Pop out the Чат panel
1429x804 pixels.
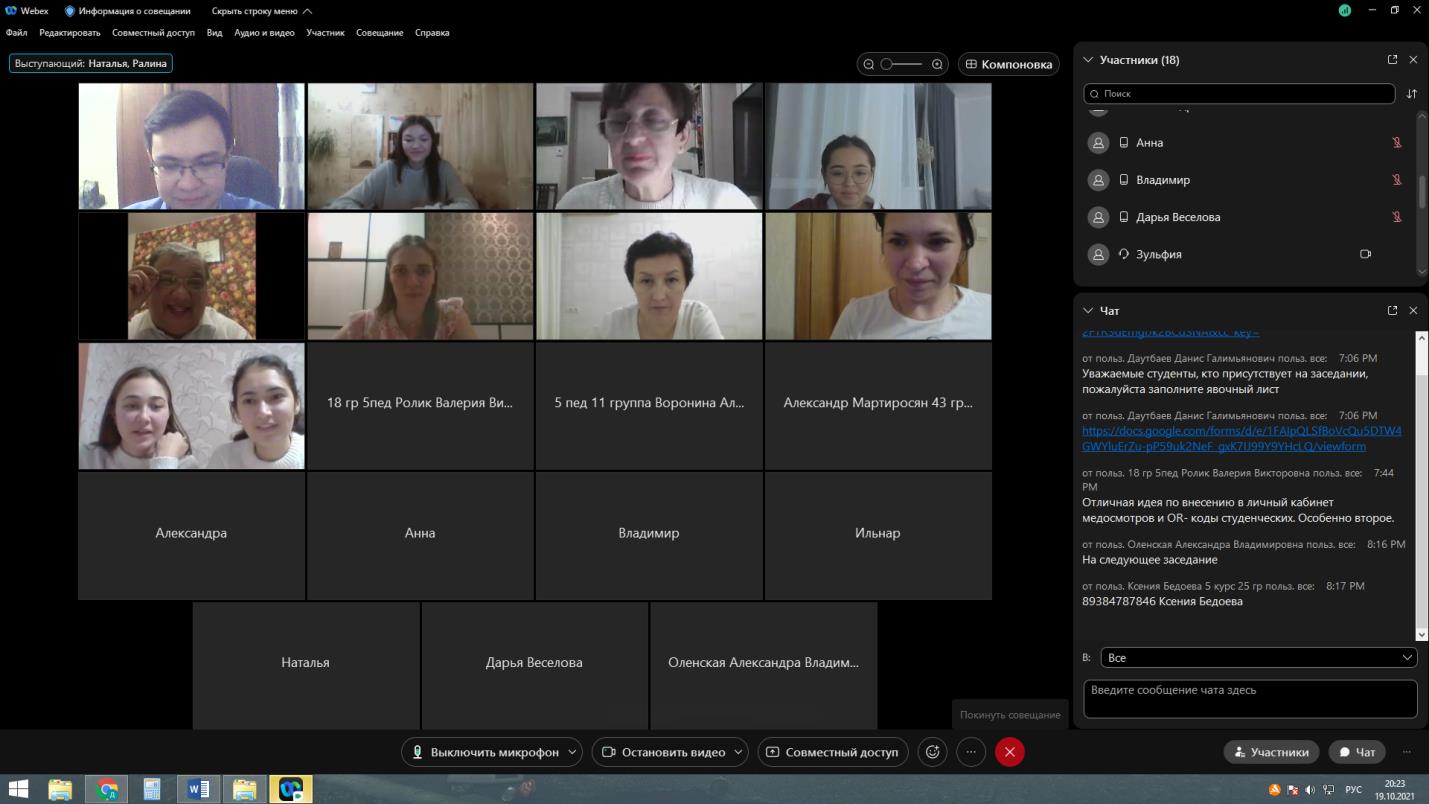coord(1392,311)
